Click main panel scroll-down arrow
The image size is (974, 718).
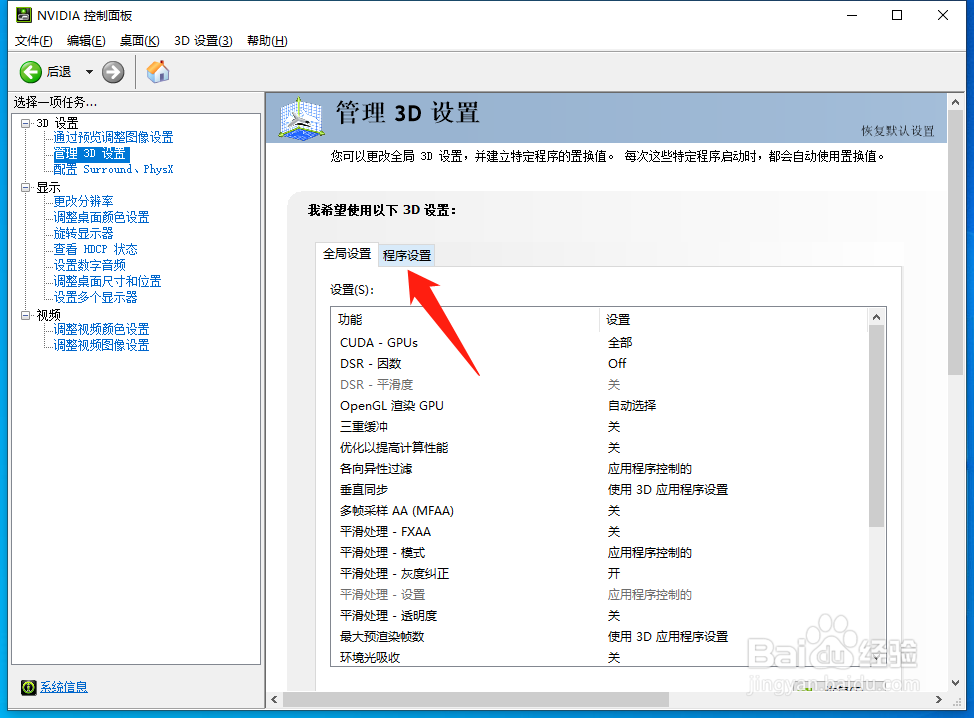click(x=955, y=683)
